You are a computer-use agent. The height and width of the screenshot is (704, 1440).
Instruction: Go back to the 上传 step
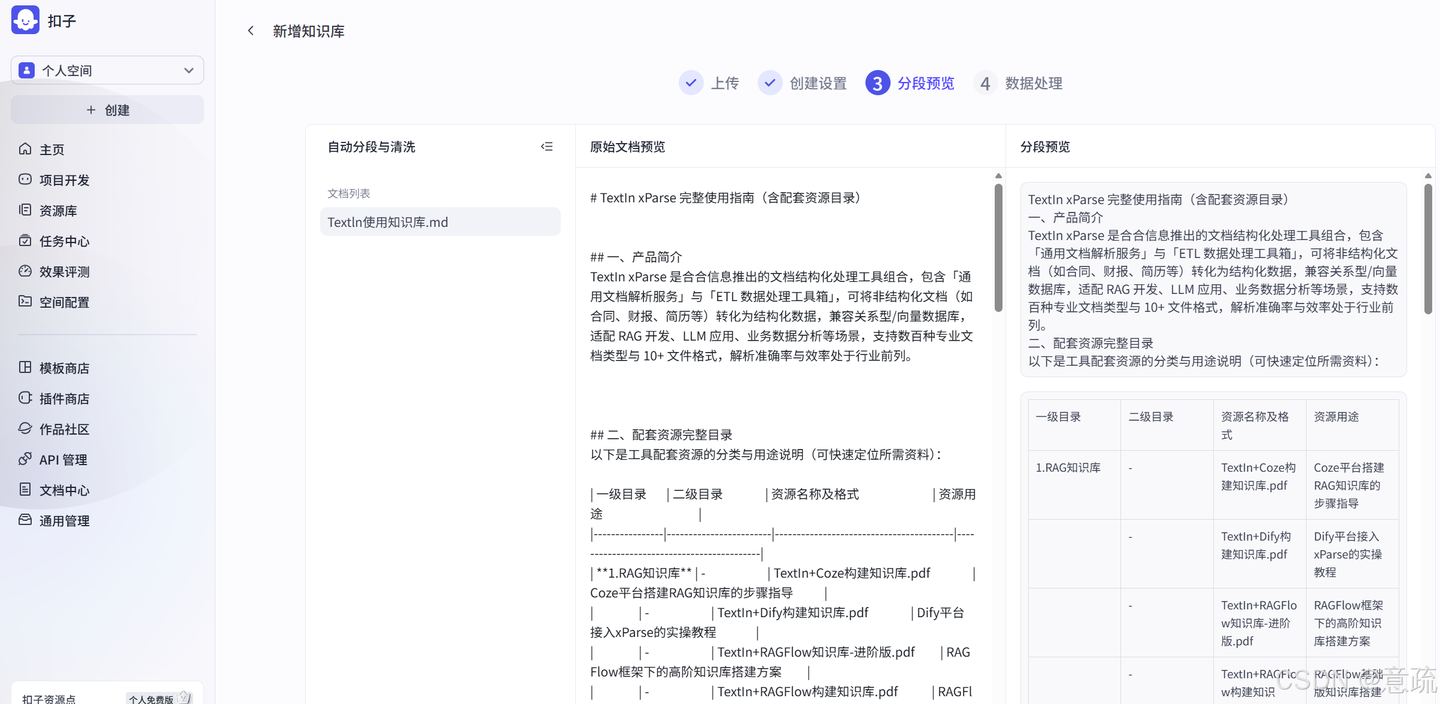[x=709, y=83]
